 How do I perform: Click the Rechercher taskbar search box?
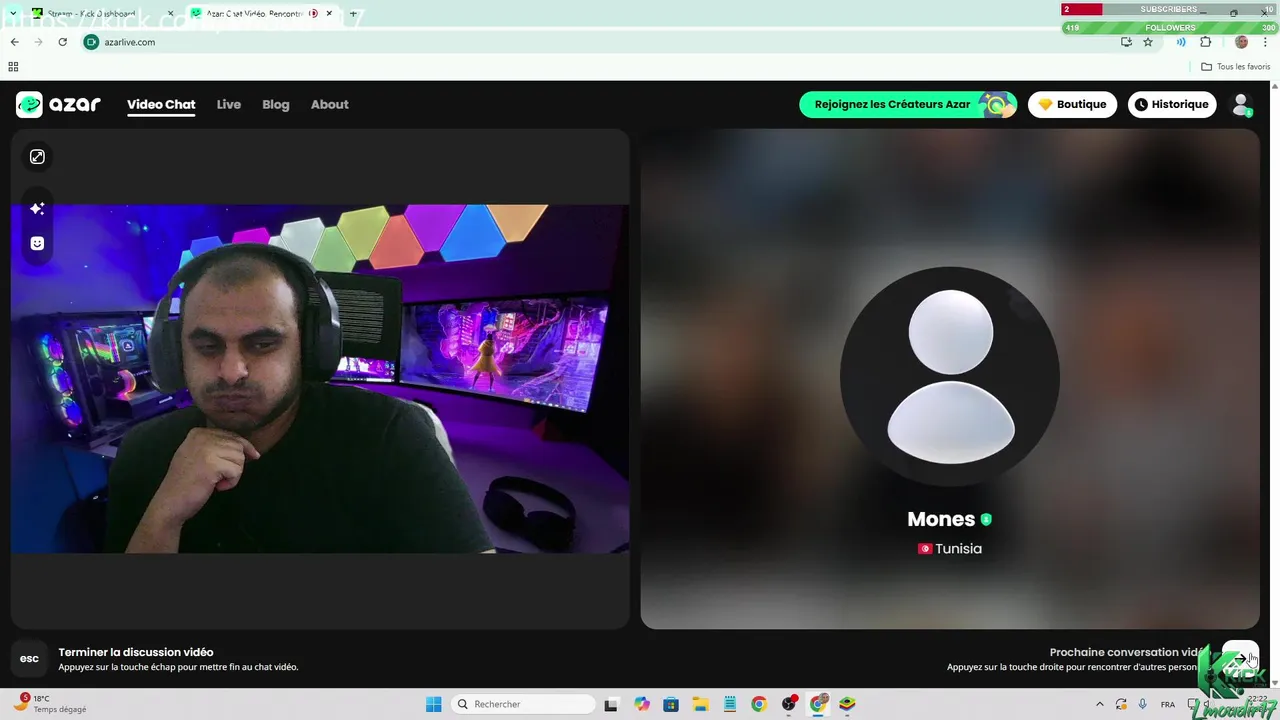coord(522,704)
